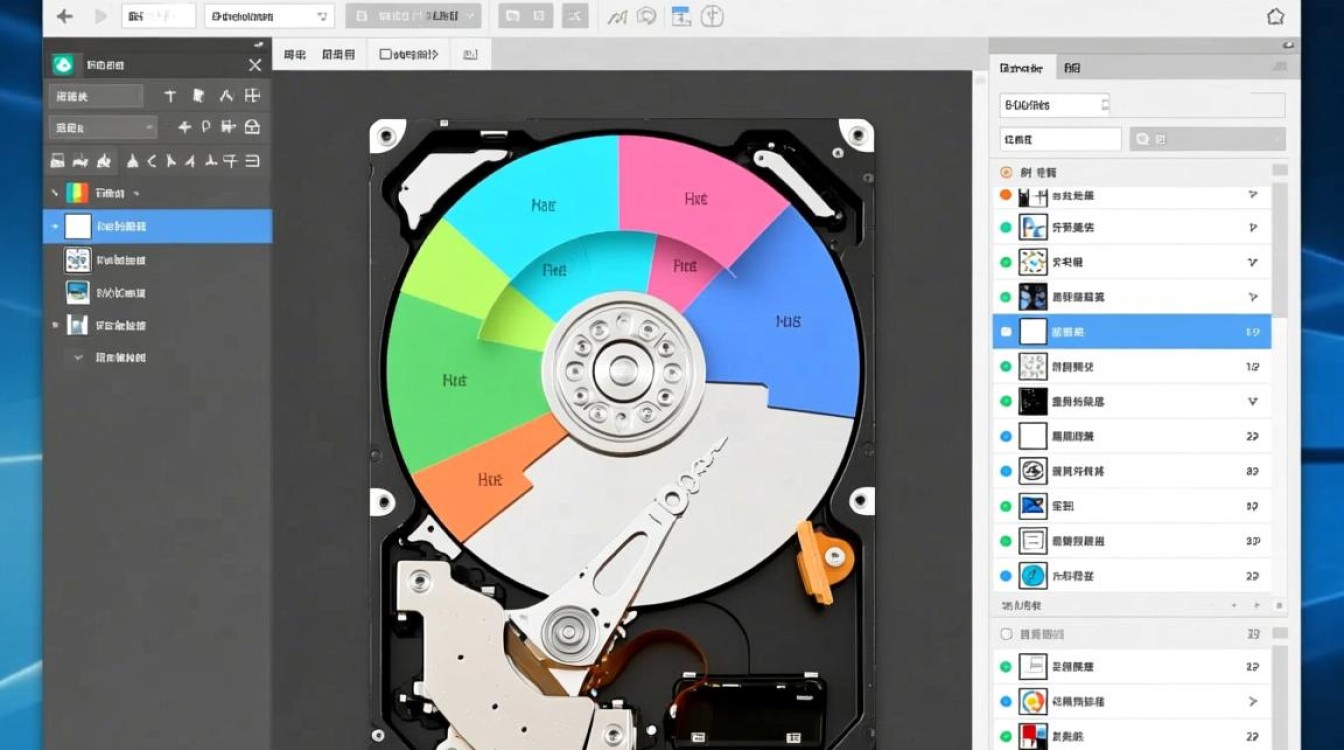The width and height of the screenshot is (1344, 750).
Task: Toggle the orange status dot on the topmost right-panel layer
Action: [x=1005, y=195]
